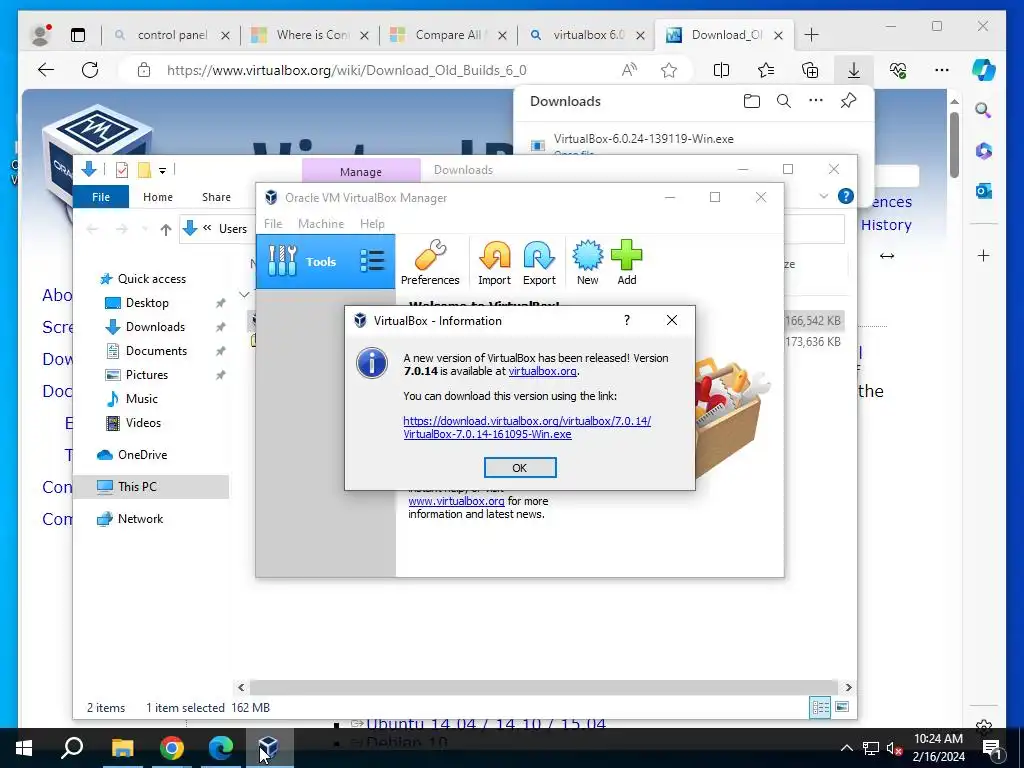Screen dimensions: 1024x768
Task: Open File Explorer from the taskbar
Action: point(122,748)
